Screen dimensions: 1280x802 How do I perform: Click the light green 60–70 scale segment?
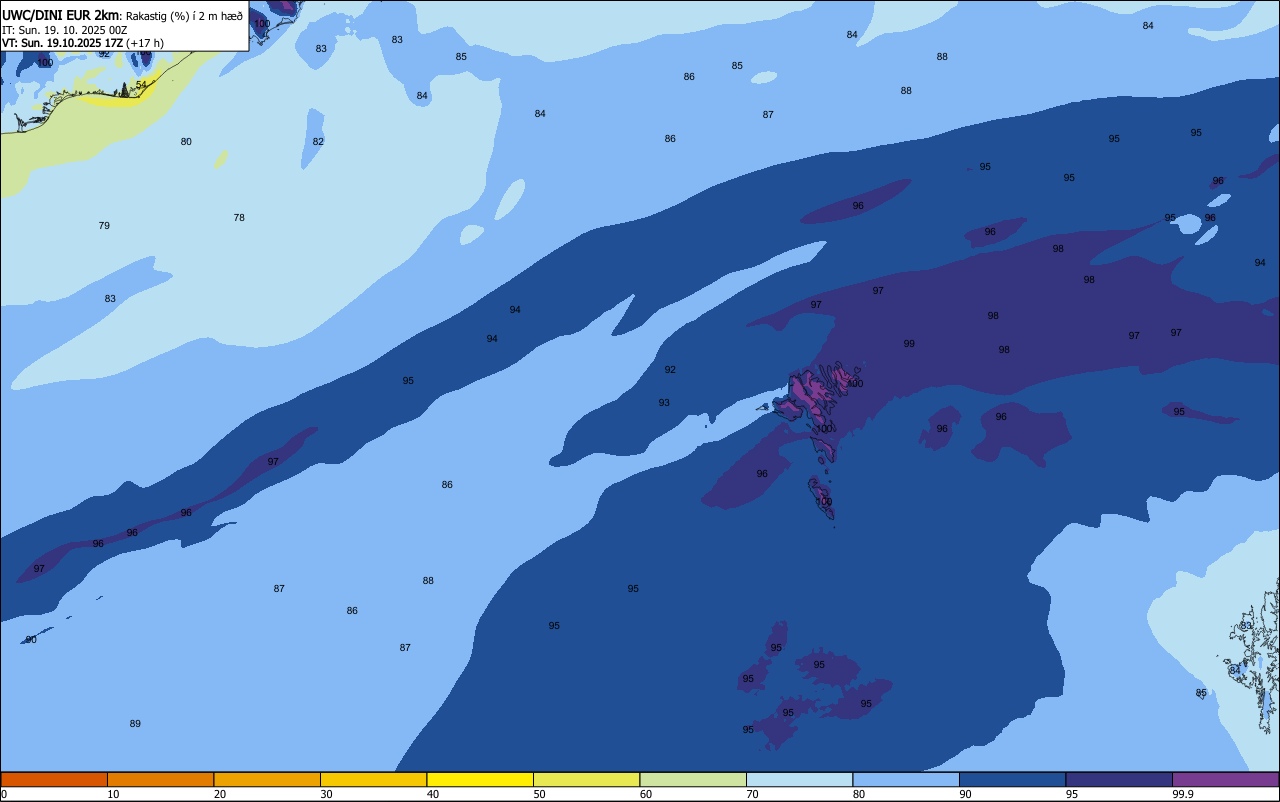(693, 779)
